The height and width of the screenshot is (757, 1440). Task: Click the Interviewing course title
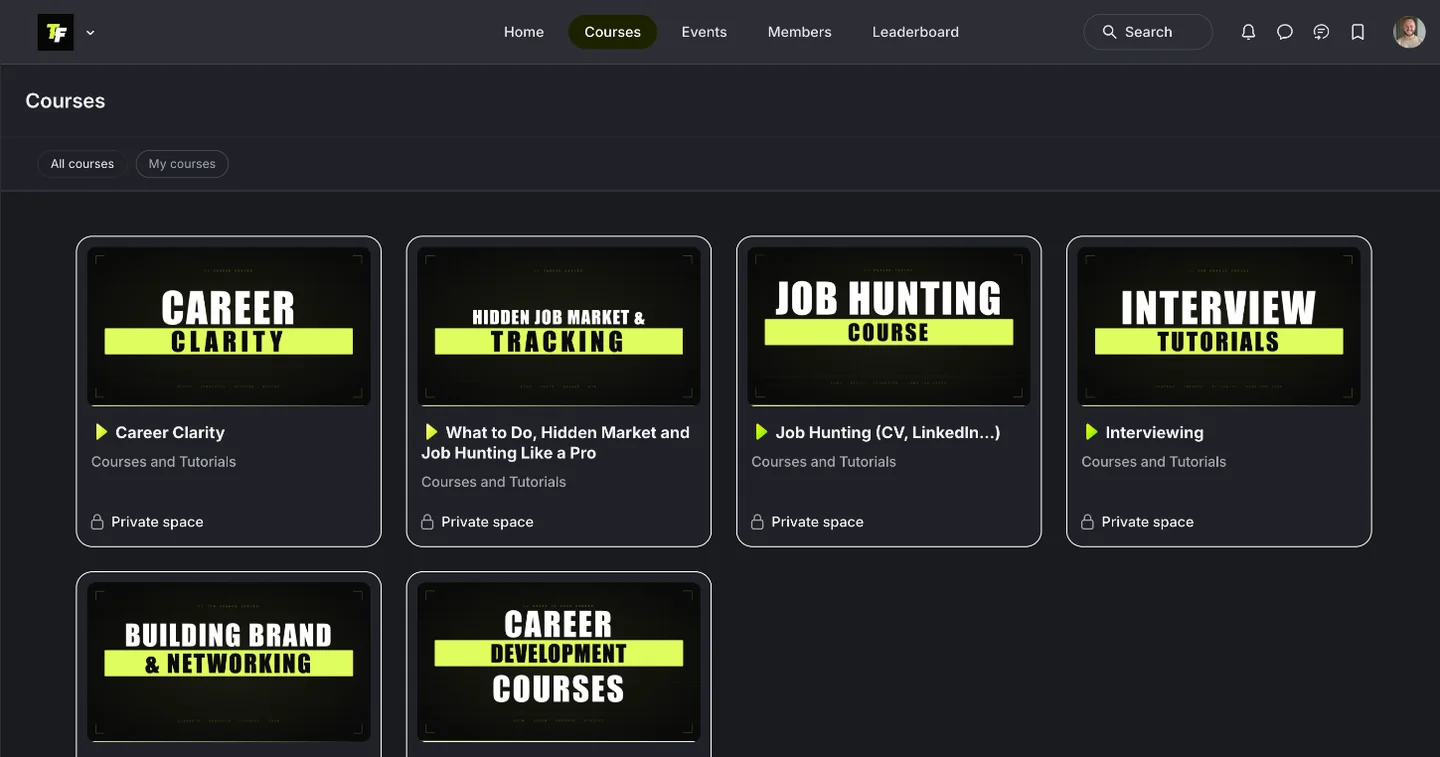[1155, 432]
